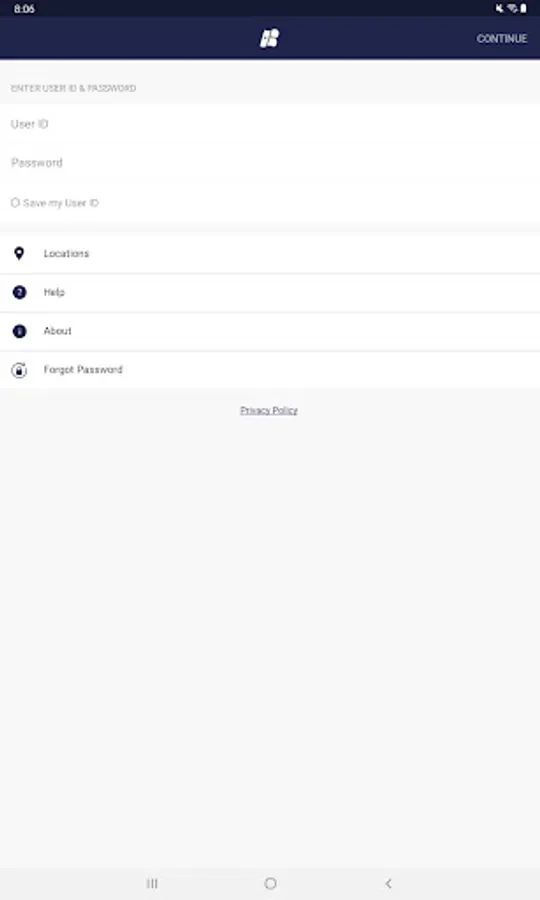Tap the Android home circle icon
This screenshot has width=540, height=900.
pyautogui.click(x=270, y=883)
